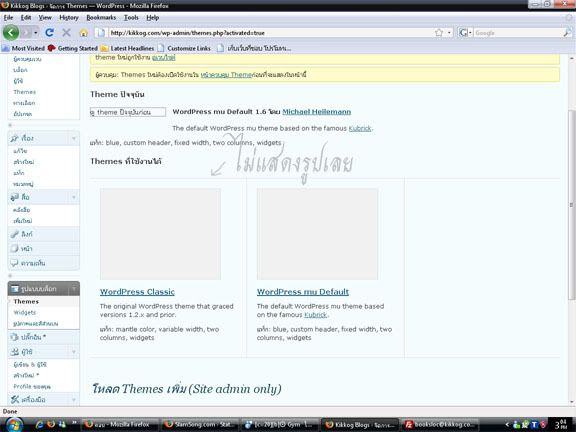This screenshot has height=432, width=576.
Task: Open the Google search engine dropdown
Action: (465, 33)
